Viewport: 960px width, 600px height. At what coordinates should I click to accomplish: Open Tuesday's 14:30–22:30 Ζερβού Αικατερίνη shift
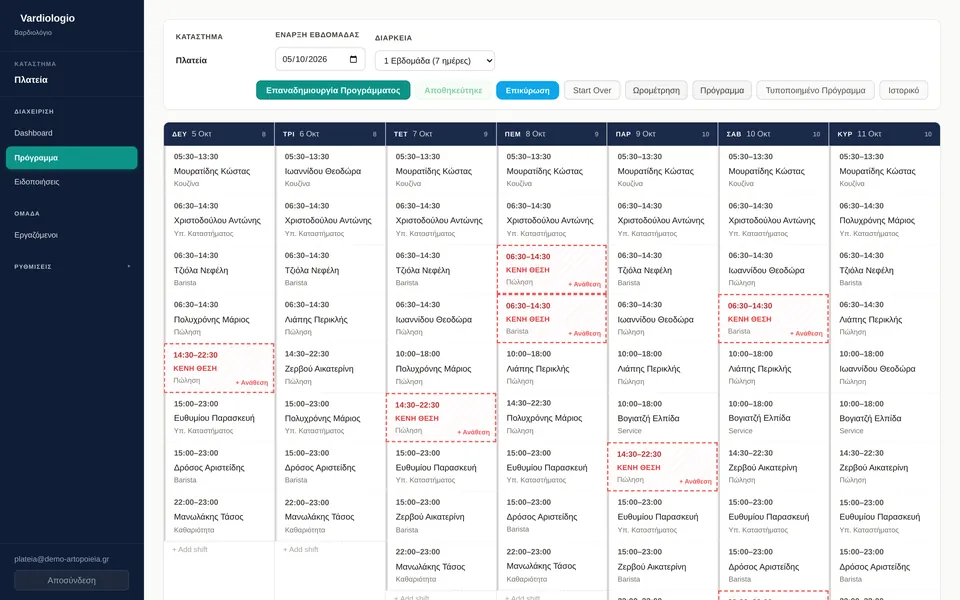tap(331, 367)
